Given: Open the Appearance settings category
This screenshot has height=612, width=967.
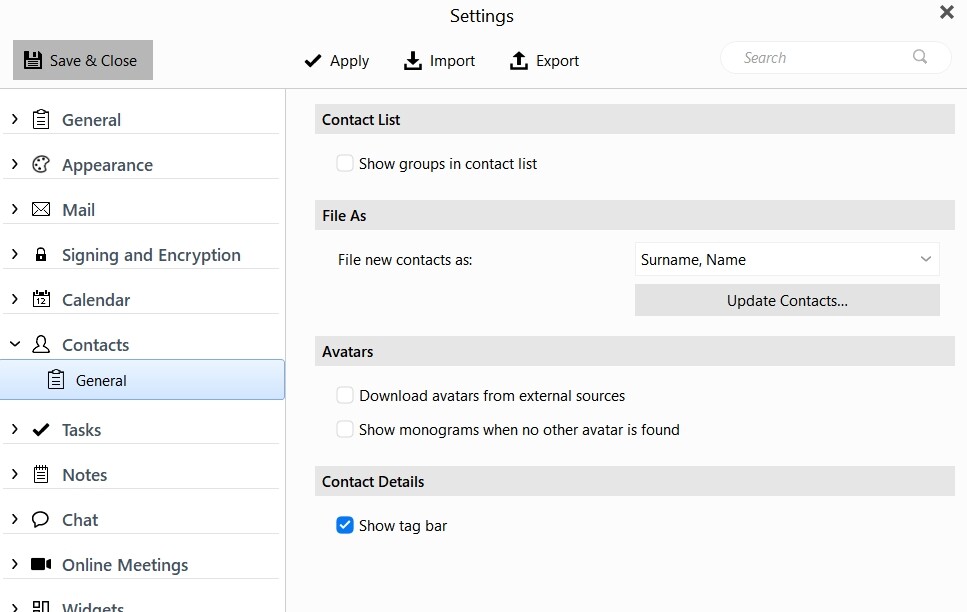Looking at the screenshot, I should (107, 165).
